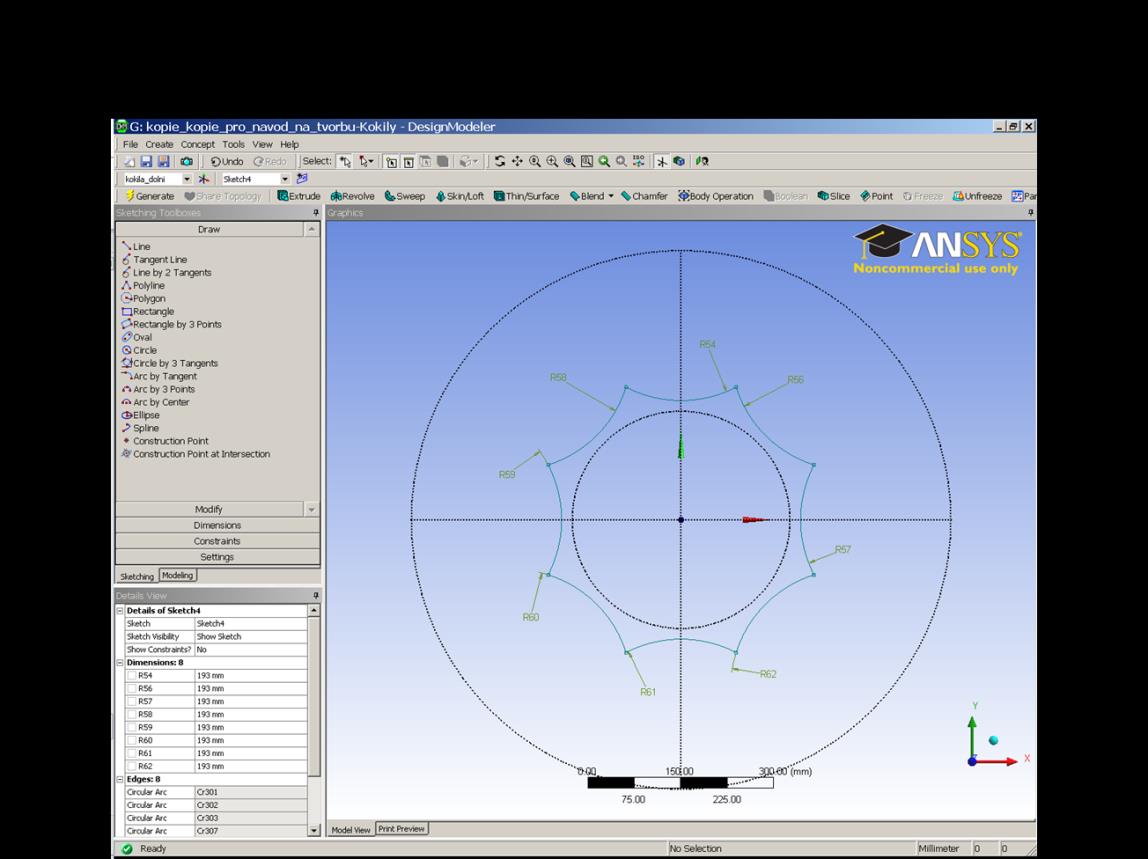The height and width of the screenshot is (859, 1148).
Task: Select the Line draw tool
Action: point(136,247)
